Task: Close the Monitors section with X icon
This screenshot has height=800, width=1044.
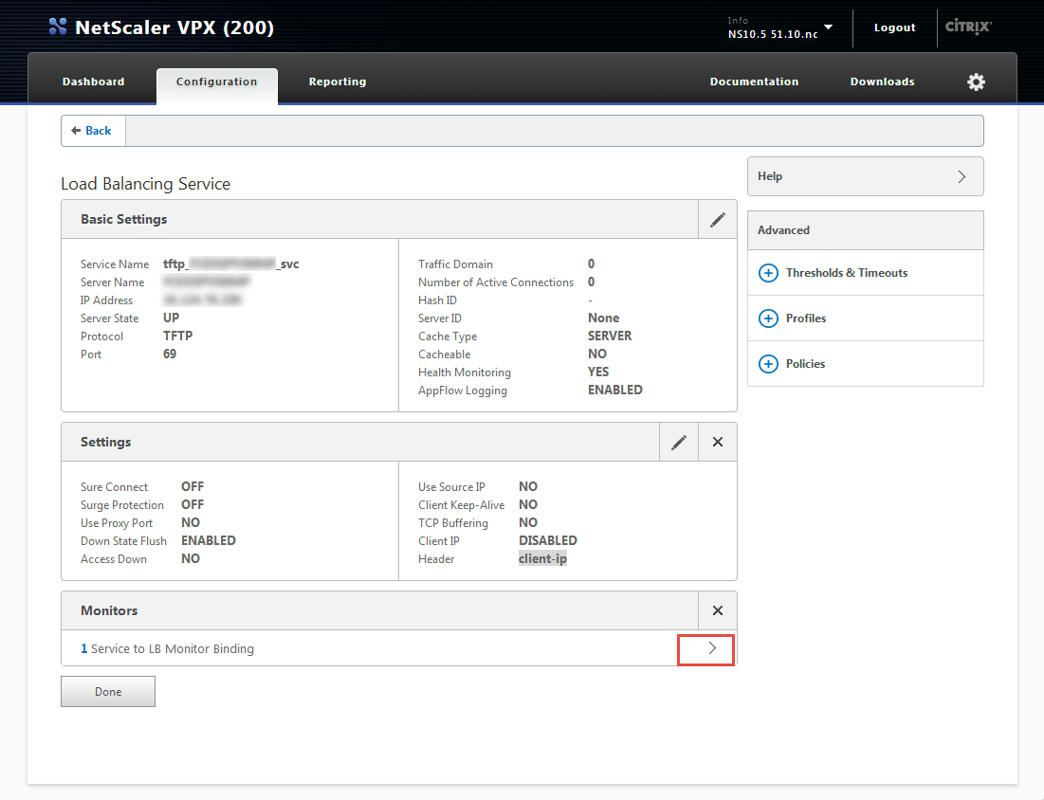Action: pos(717,611)
